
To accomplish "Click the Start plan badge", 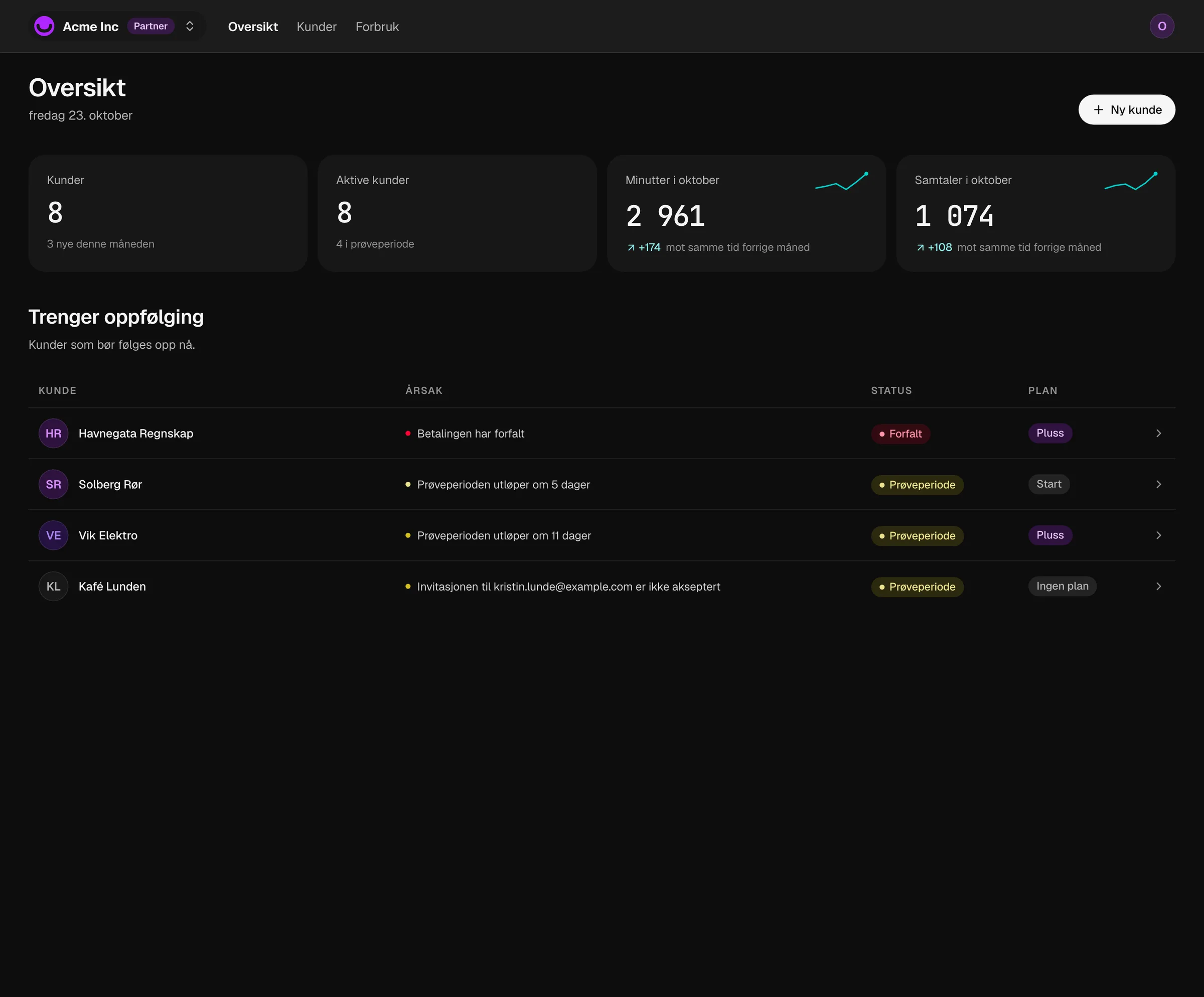I will pyautogui.click(x=1048, y=484).
